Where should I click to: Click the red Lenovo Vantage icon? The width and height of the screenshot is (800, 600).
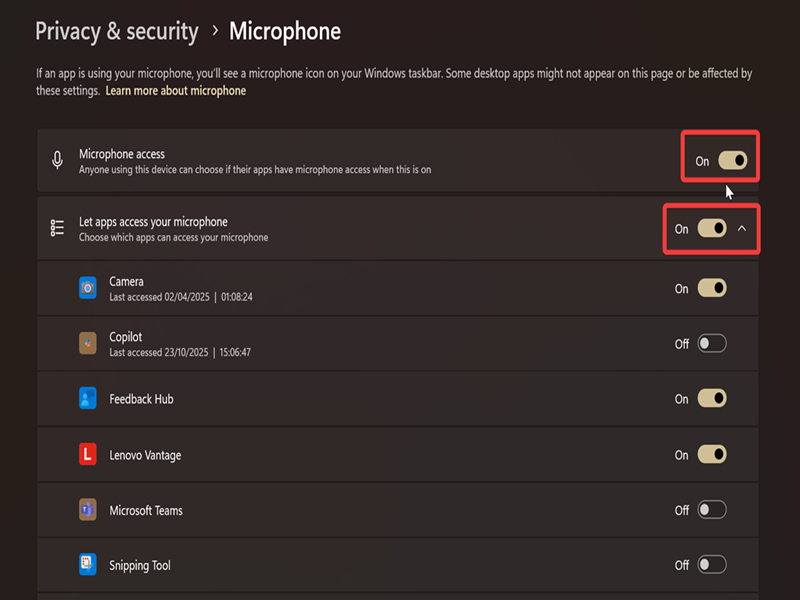pos(88,454)
